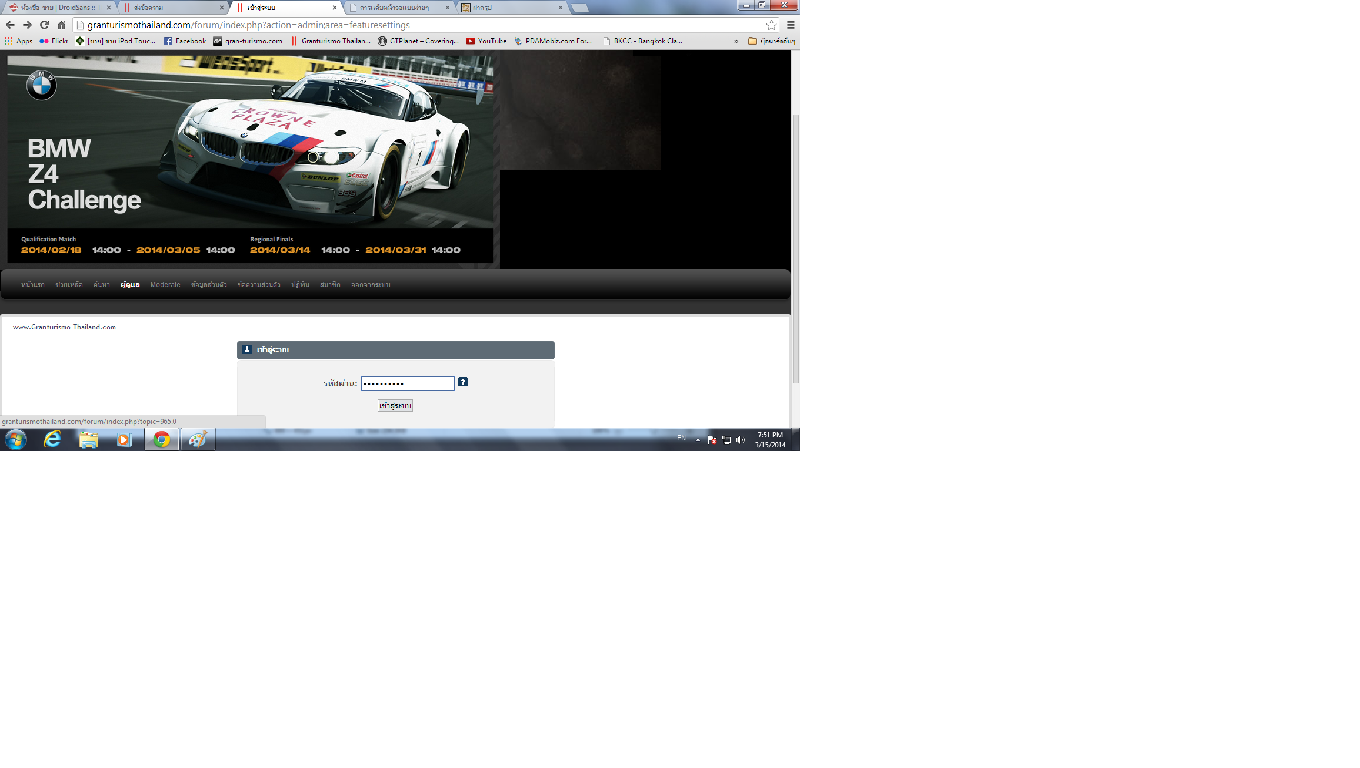Open the Moderate menu item
The height and width of the screenshot is (768, 1360).
tap(165, 285)
